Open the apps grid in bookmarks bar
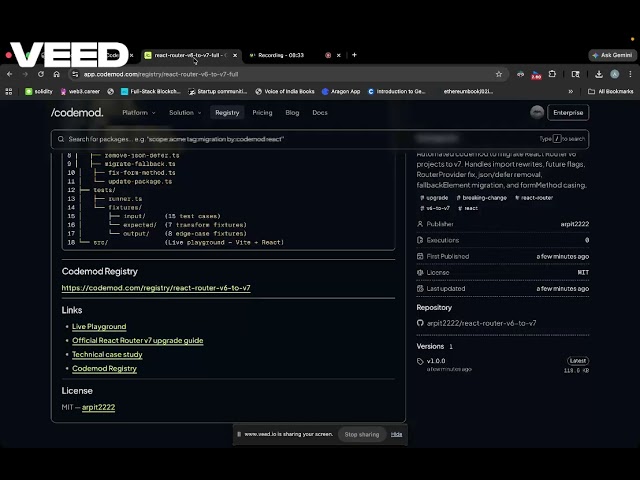The image size is (640, 480). click(x=9, y=91)
